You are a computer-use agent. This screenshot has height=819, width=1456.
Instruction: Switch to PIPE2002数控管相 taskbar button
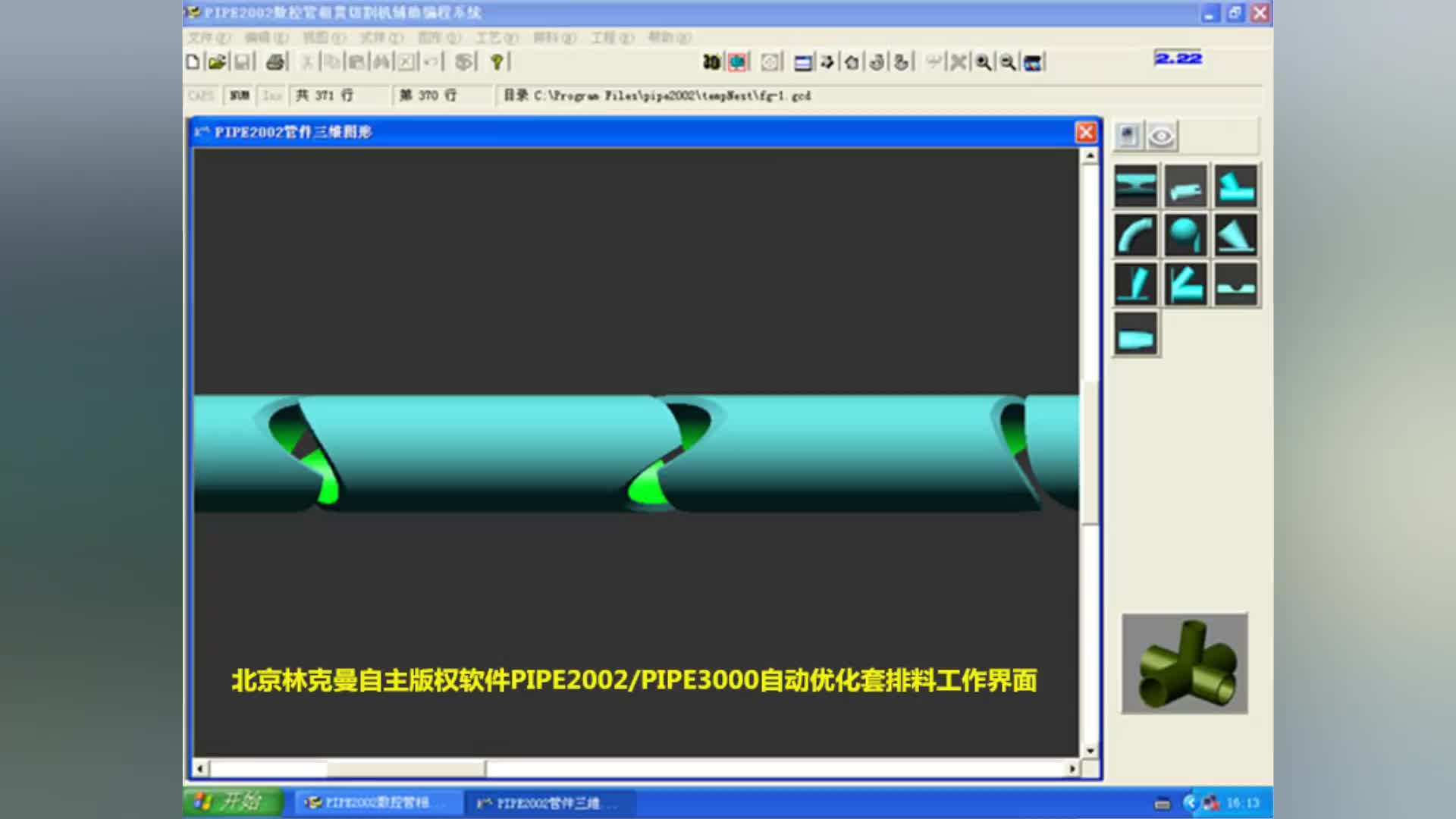tap(378, 802)
